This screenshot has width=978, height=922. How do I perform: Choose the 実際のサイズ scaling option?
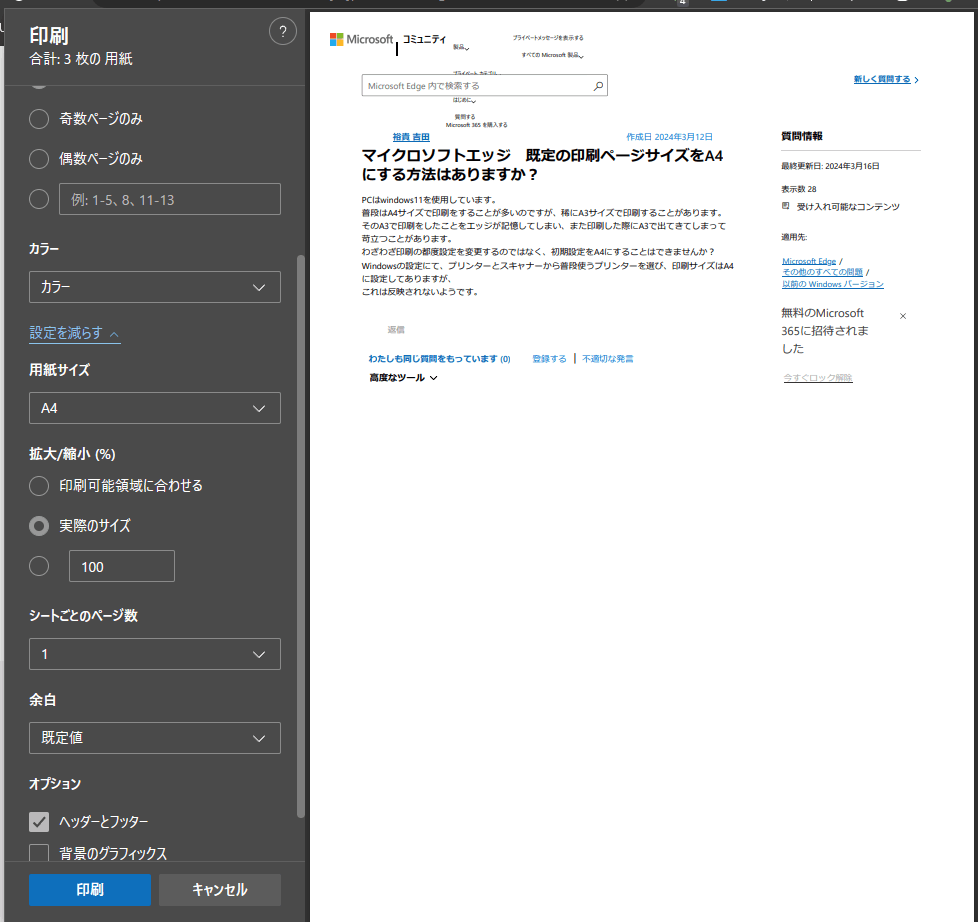(39, 527)
